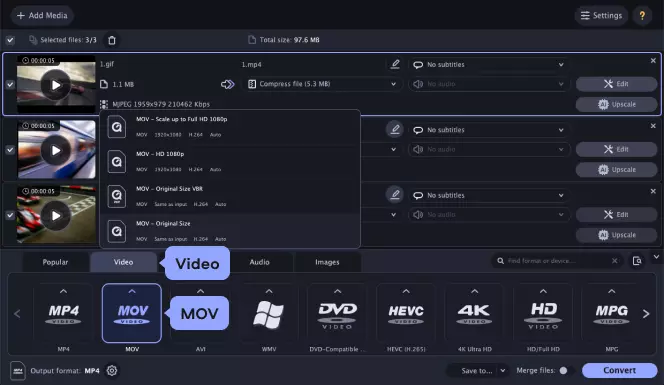Click pencil rename icon in second file row
This screenshot has height=385, width=664.
pyautogui.click(x=395, y=129)
